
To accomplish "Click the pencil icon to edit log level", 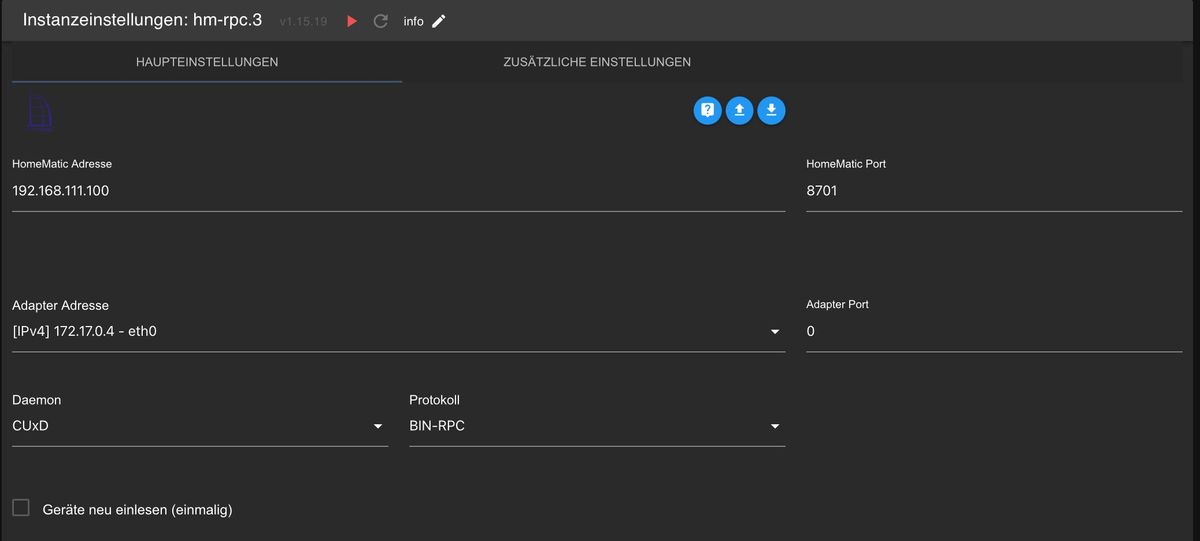I will (x=438, y=21).
